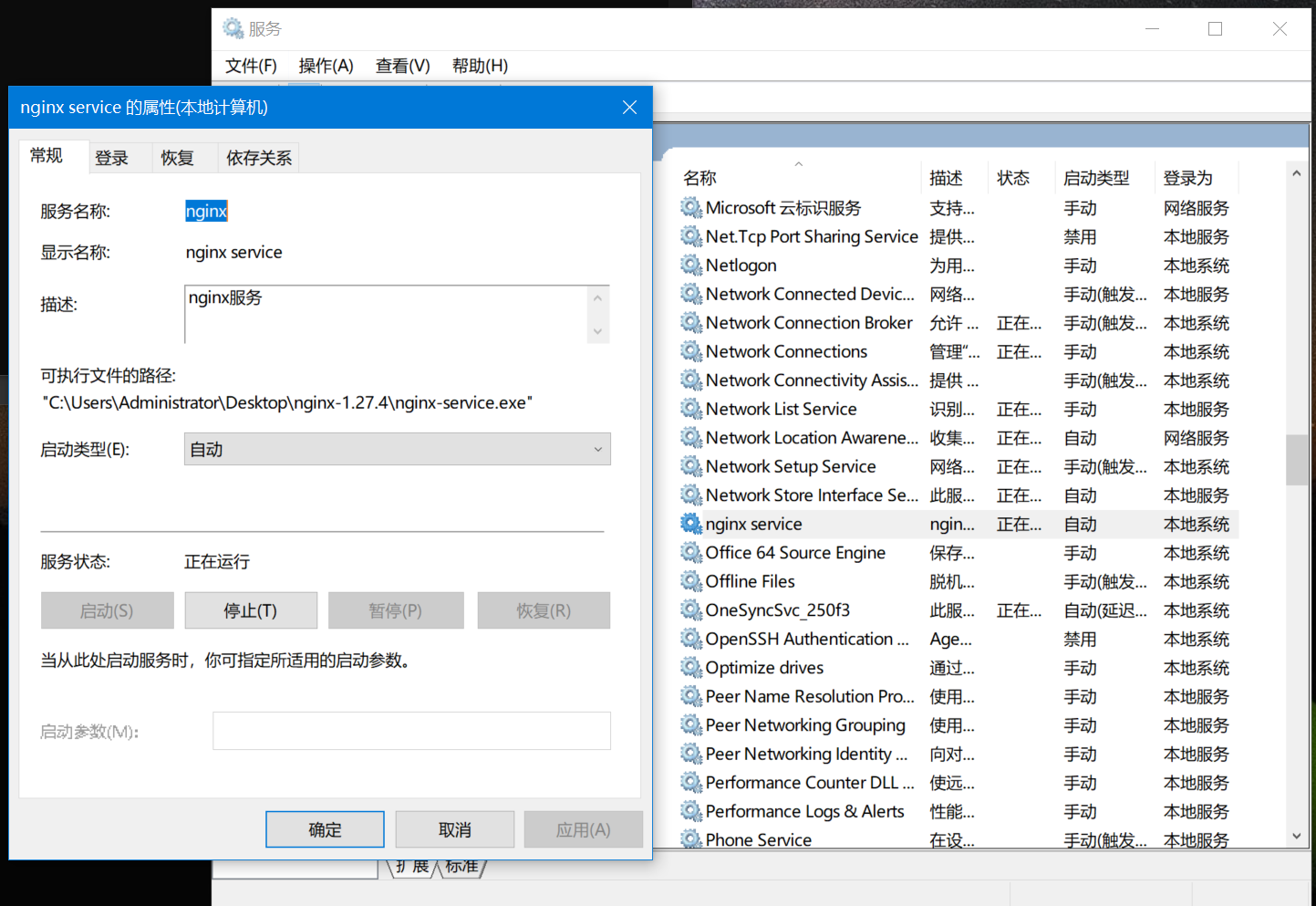Click the services list scroll-down arrow
This screenshot has height=906, width=1316.
tap(1296, 836)
